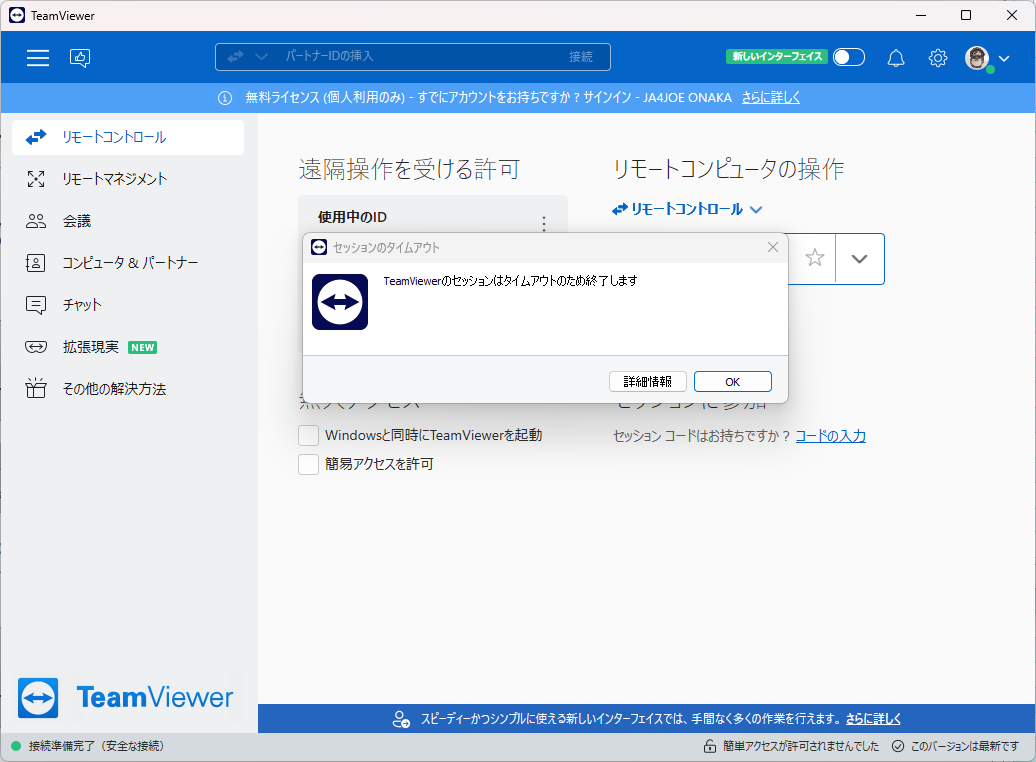This screenshot has height=762, width=1036.
Task: Click the green connection status dot
Action: (16, 746)
